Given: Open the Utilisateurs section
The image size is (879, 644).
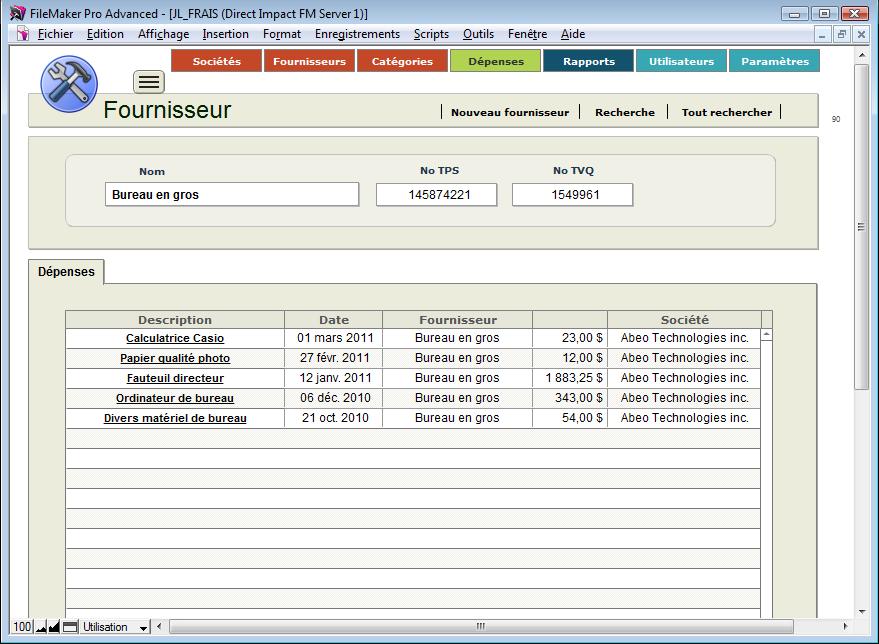Looking at the screenshot, I should (x=681, y=61).
